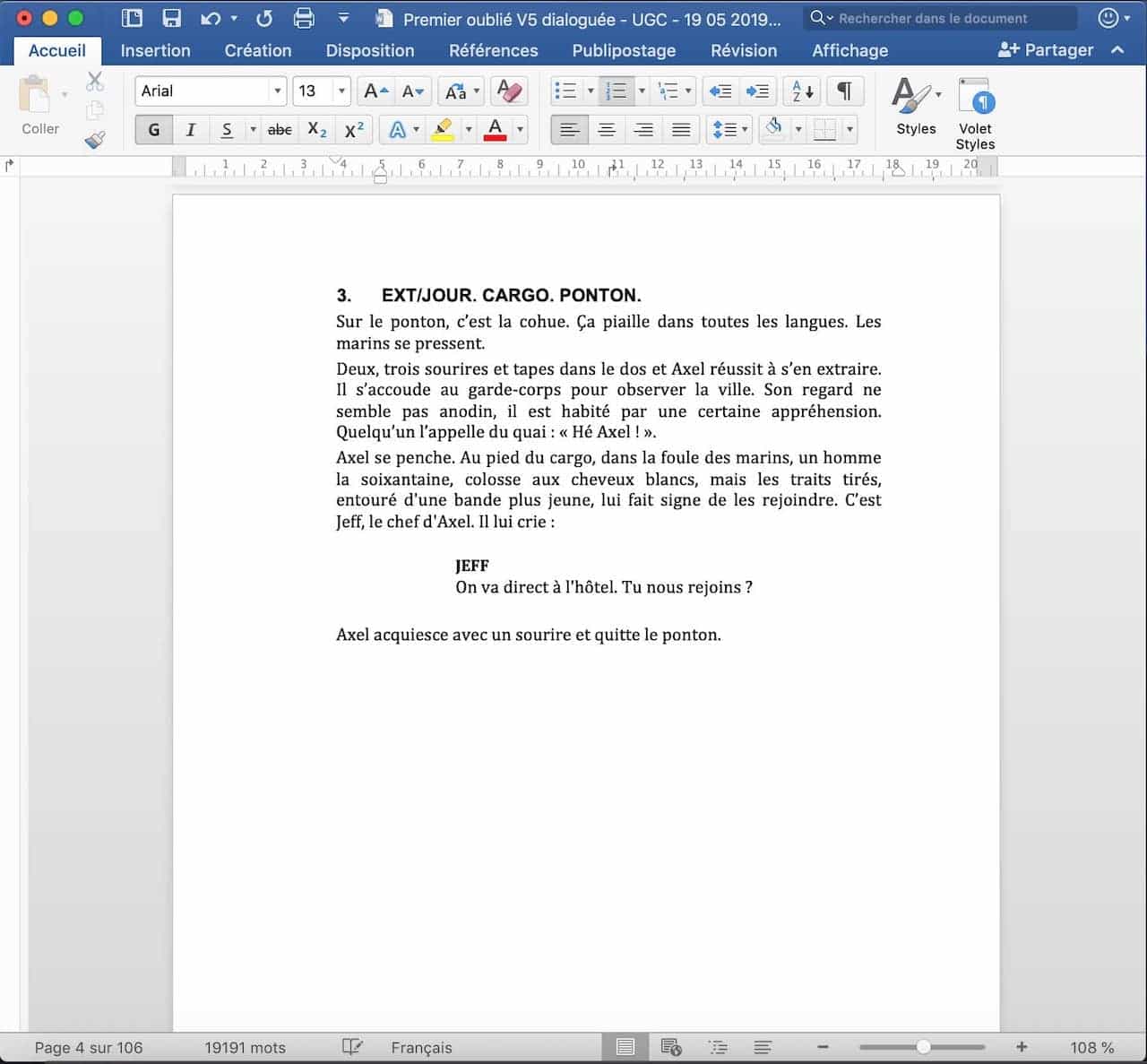Increase indent of the paragraph
1147x1064 pixels.
point(757,91)
